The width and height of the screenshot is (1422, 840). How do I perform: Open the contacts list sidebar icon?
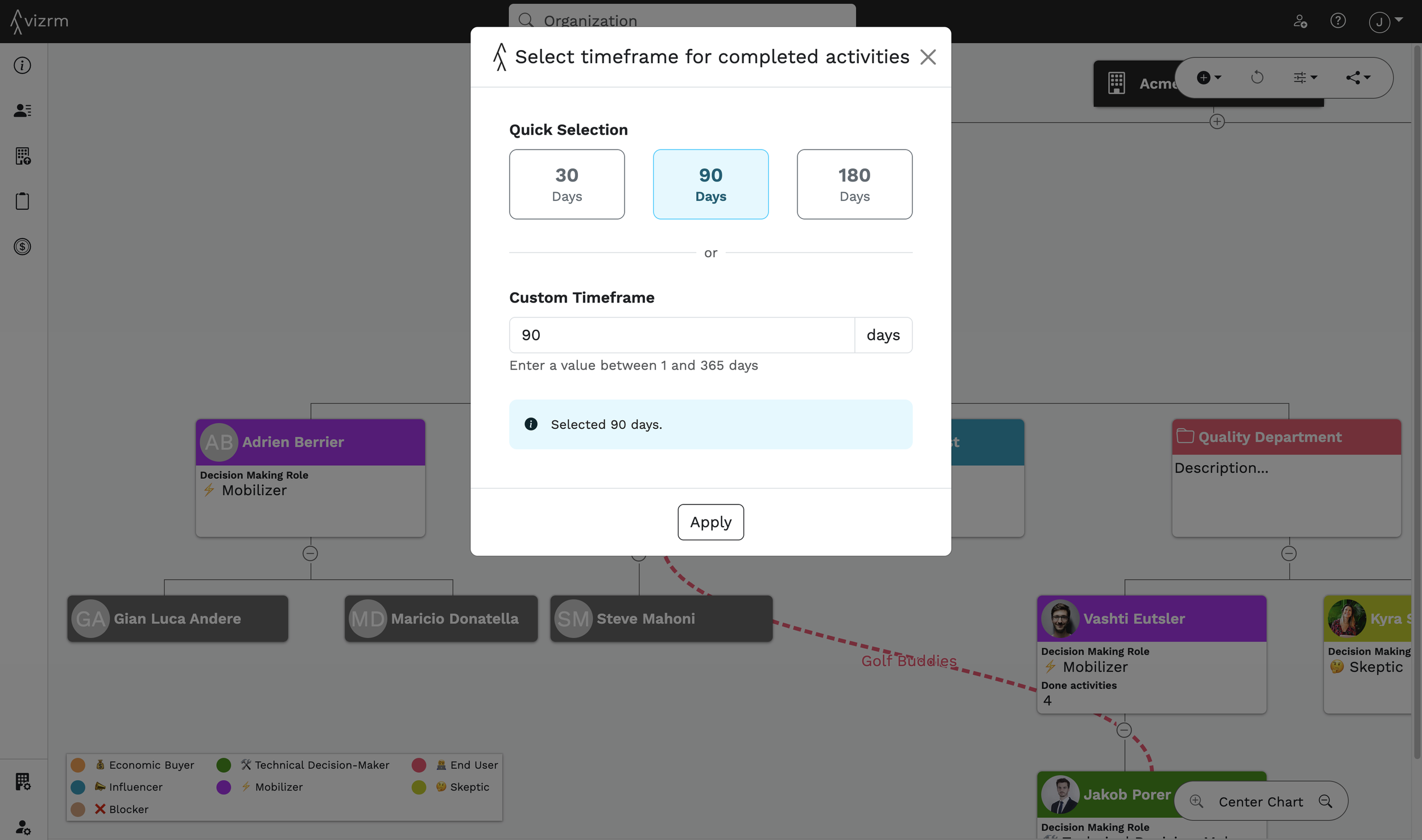click(x=22, y=110)
